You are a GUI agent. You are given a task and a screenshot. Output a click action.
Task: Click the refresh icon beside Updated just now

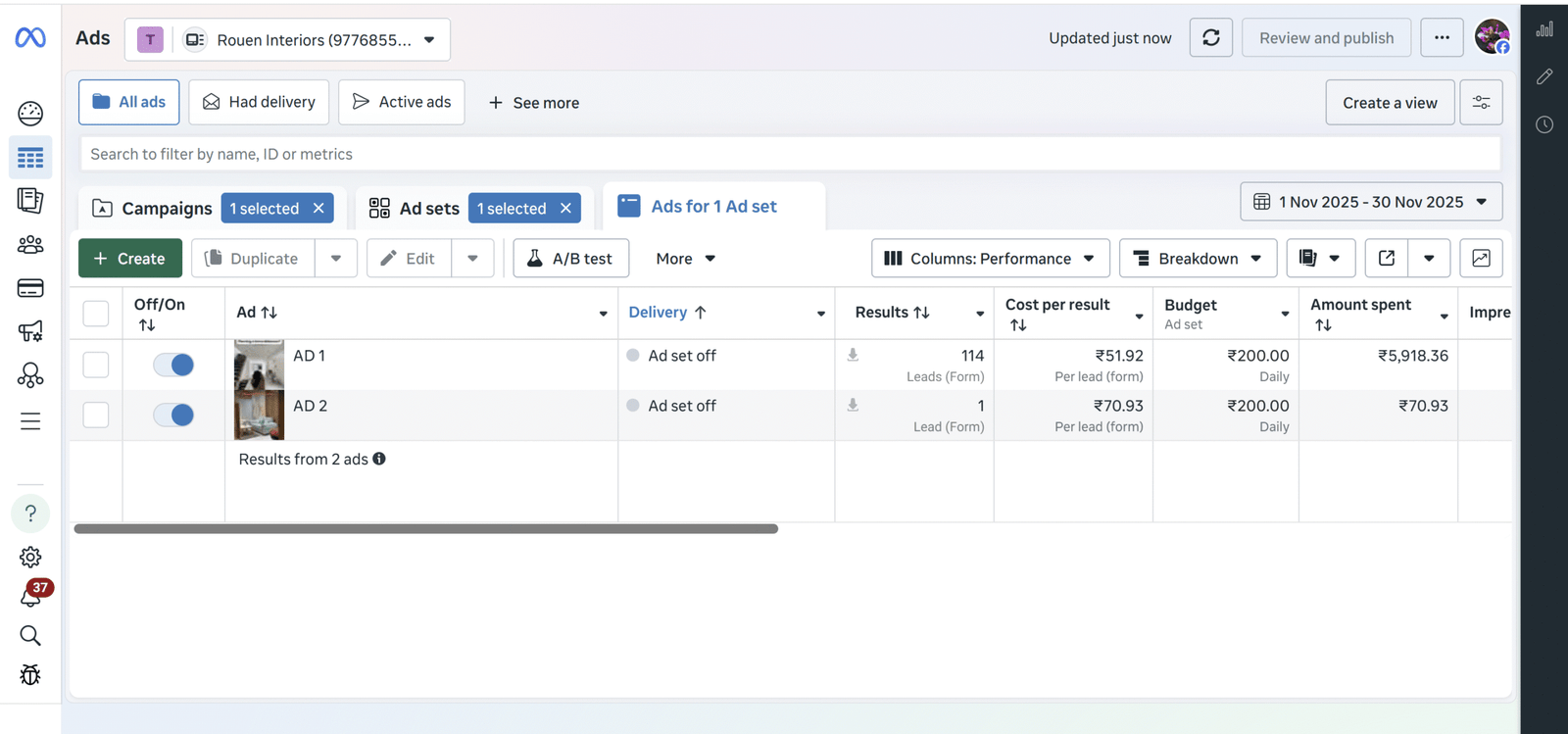[x=1210, y=38]
